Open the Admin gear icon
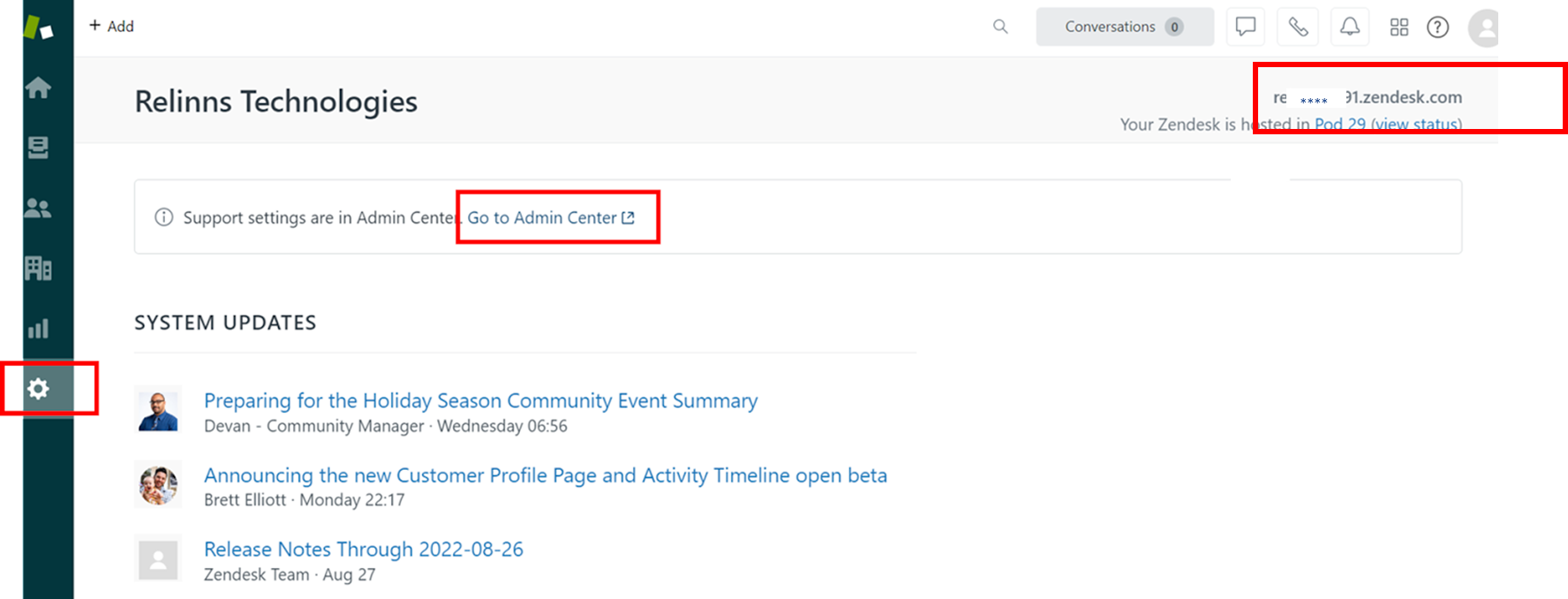 coord(38,388)
